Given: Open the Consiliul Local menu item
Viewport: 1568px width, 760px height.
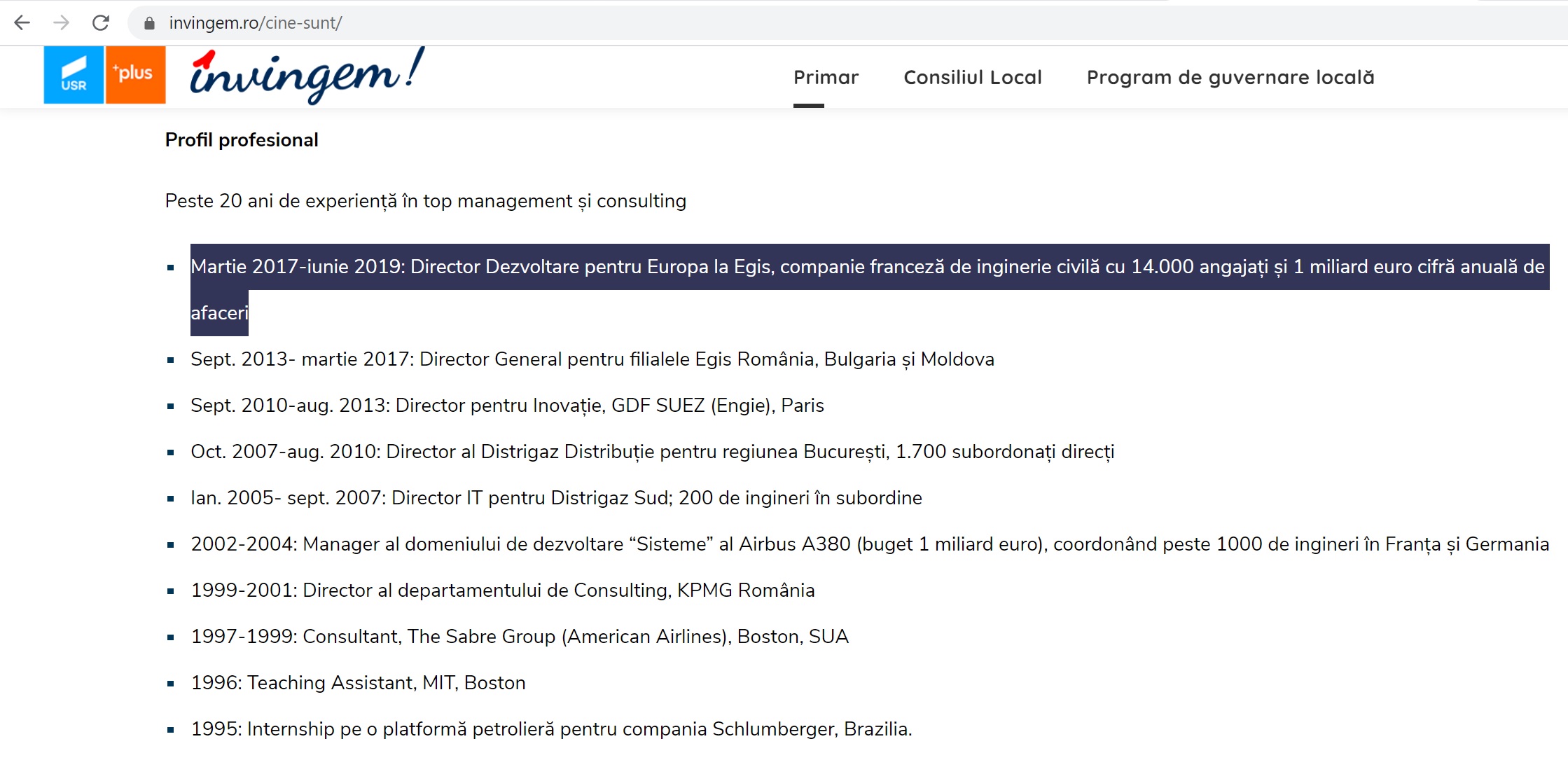Looking at the screenshot, I should pos(973,77).
